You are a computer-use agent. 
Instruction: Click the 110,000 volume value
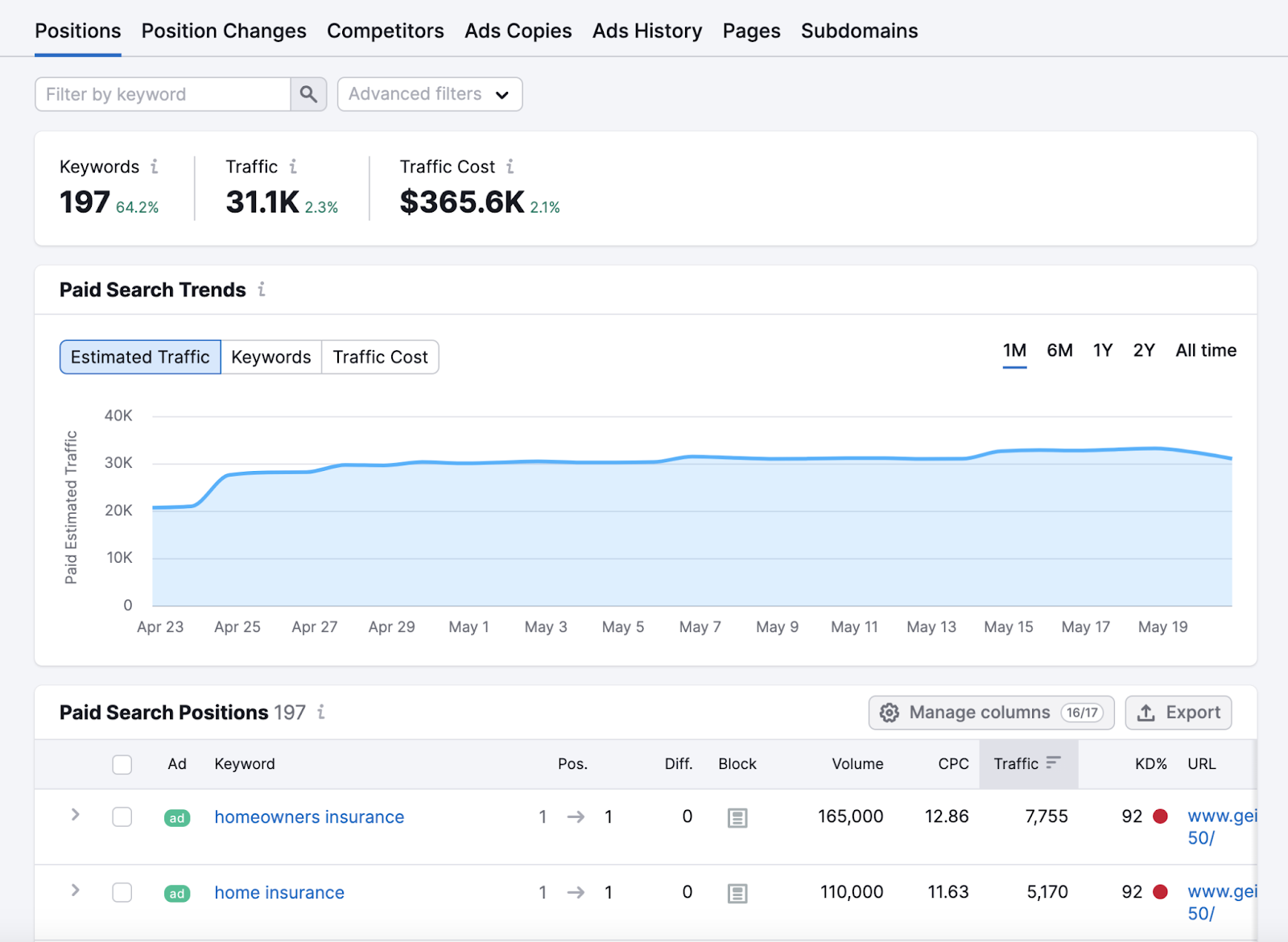[852, 892]
